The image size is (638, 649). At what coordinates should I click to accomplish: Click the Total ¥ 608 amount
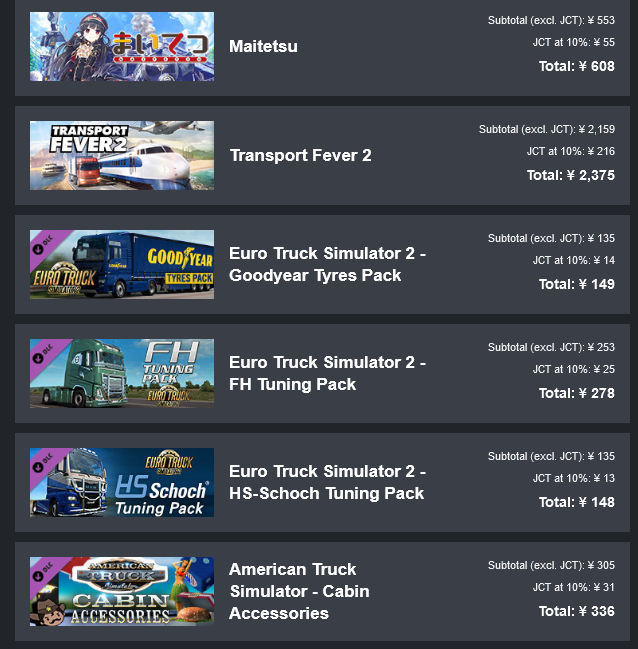(x=576, y=66)
